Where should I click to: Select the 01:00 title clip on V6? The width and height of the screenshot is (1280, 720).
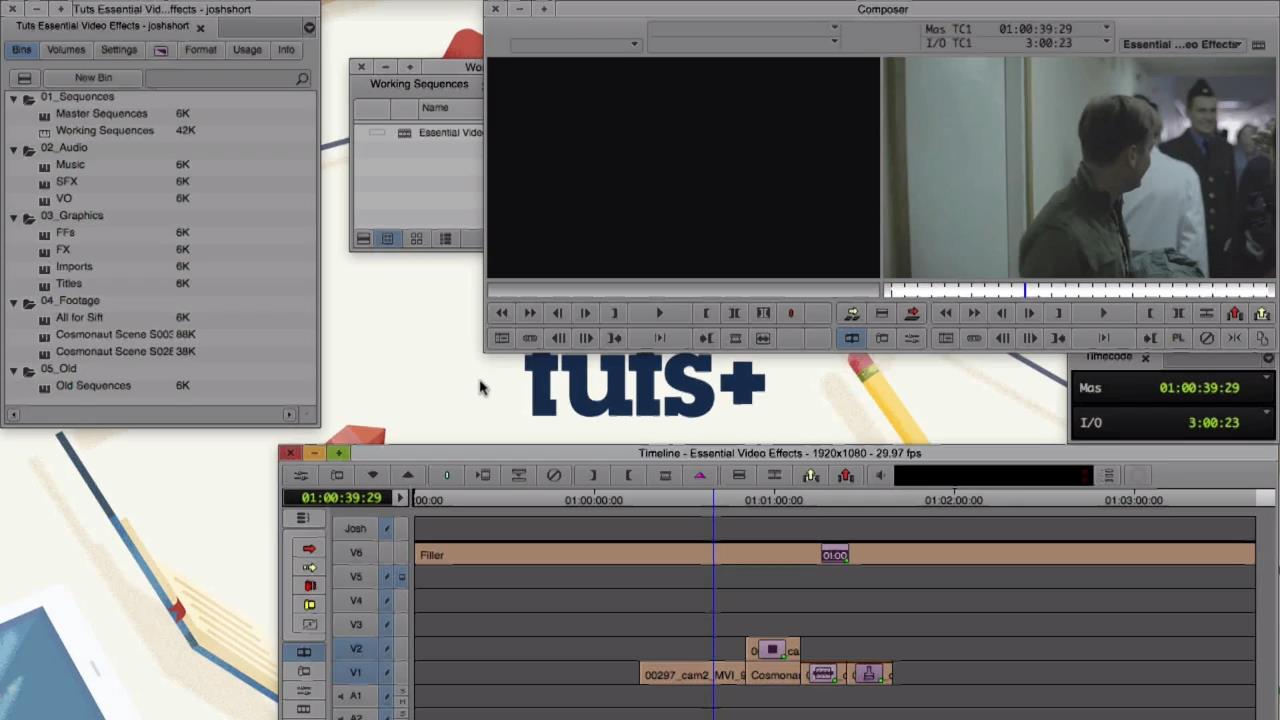click(835, 556)
